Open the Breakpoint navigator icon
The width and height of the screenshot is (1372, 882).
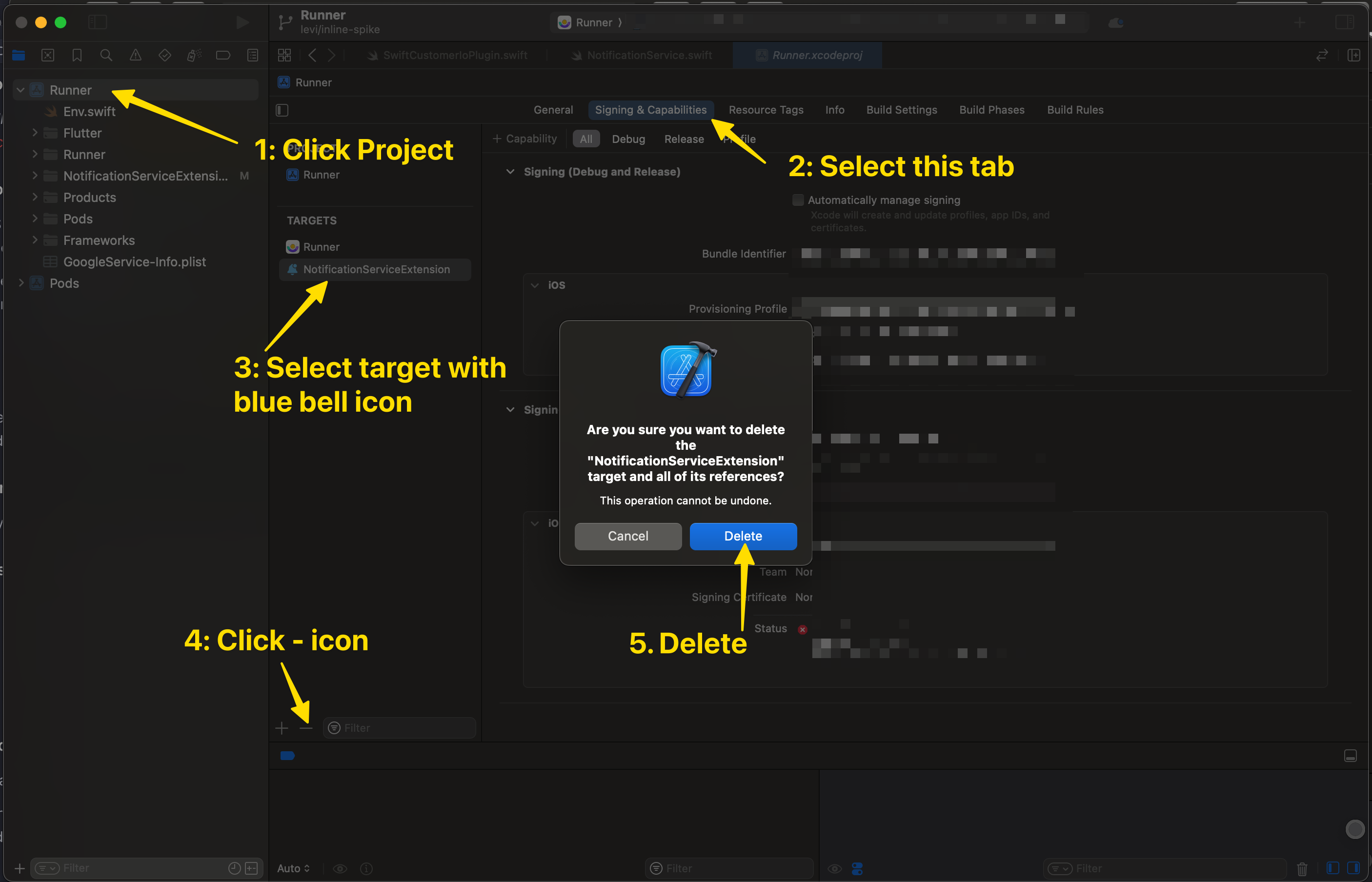click(x=223, y=56)
